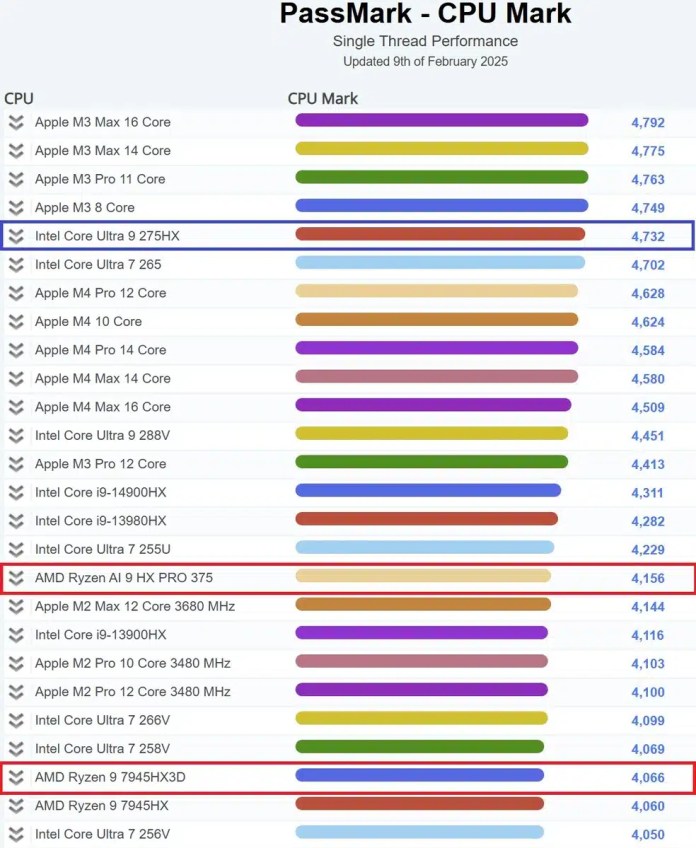Click the red bar for Intel Core Ultra 9 275HX

(440, 234)
